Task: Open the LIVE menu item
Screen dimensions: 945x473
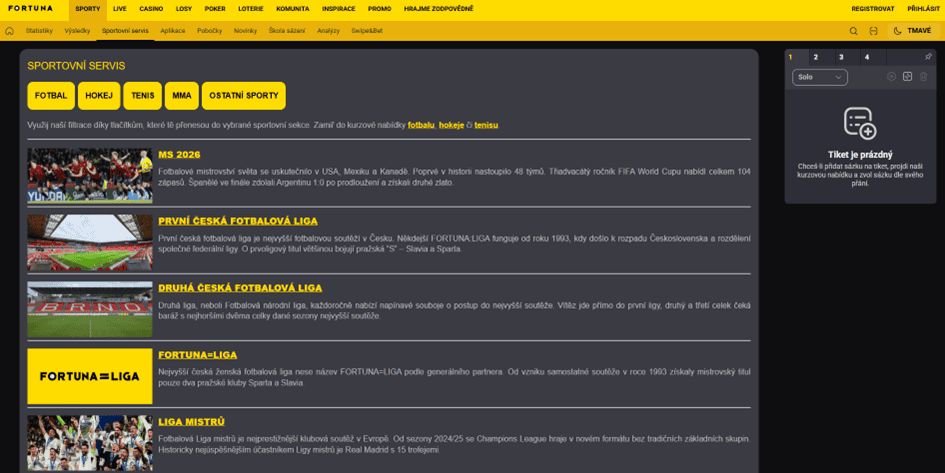Action: tap(120, 9)
